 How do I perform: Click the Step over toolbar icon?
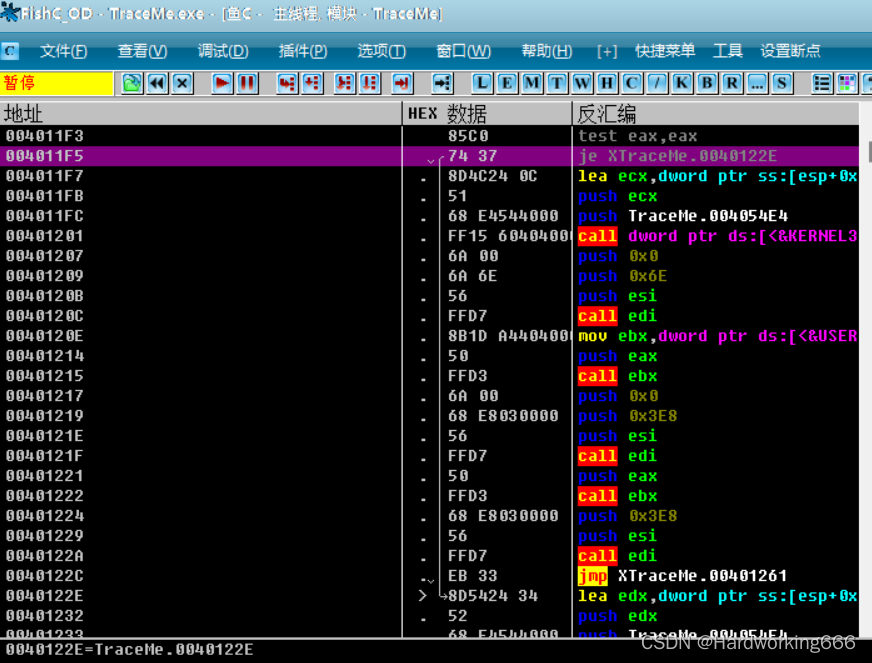pyautogui.click(x=312, y=83)
